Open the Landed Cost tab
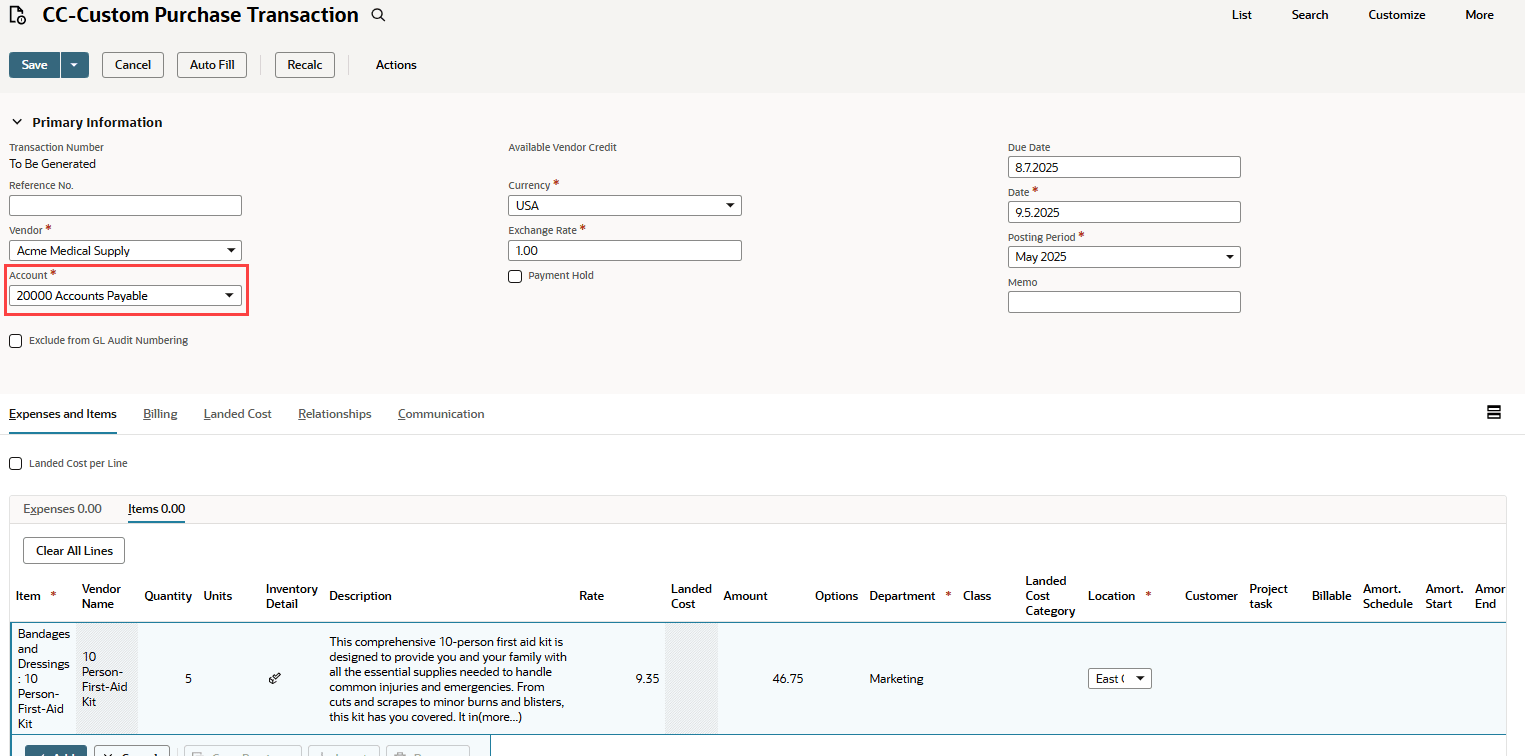Image resolution: width=1525 pixels, height=756 pixels. [x=237, y=414]
